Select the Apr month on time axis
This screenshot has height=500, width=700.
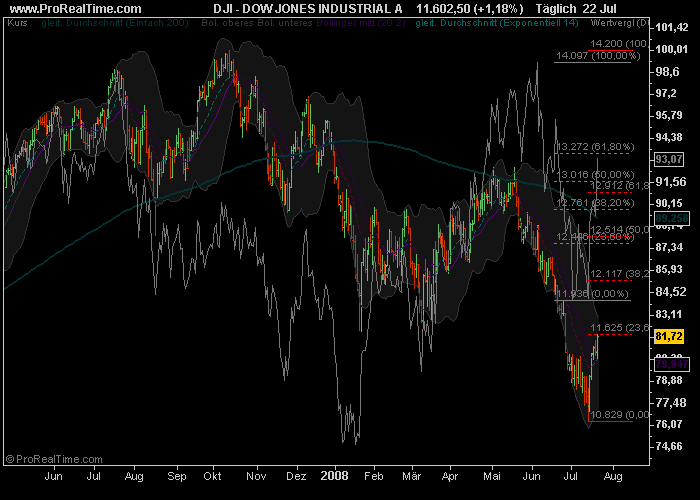point(450,477)
